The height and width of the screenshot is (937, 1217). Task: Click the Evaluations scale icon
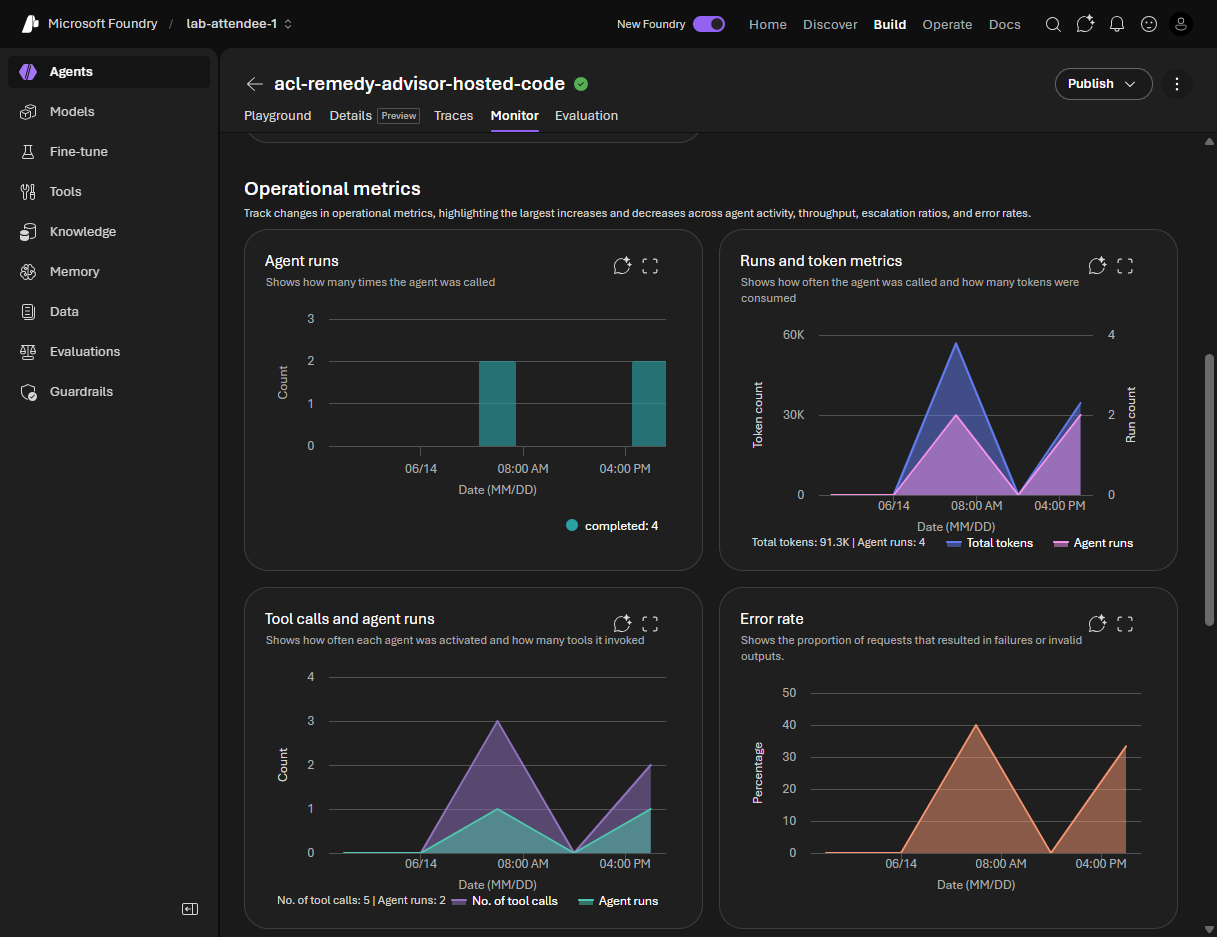tap(29, 352)
